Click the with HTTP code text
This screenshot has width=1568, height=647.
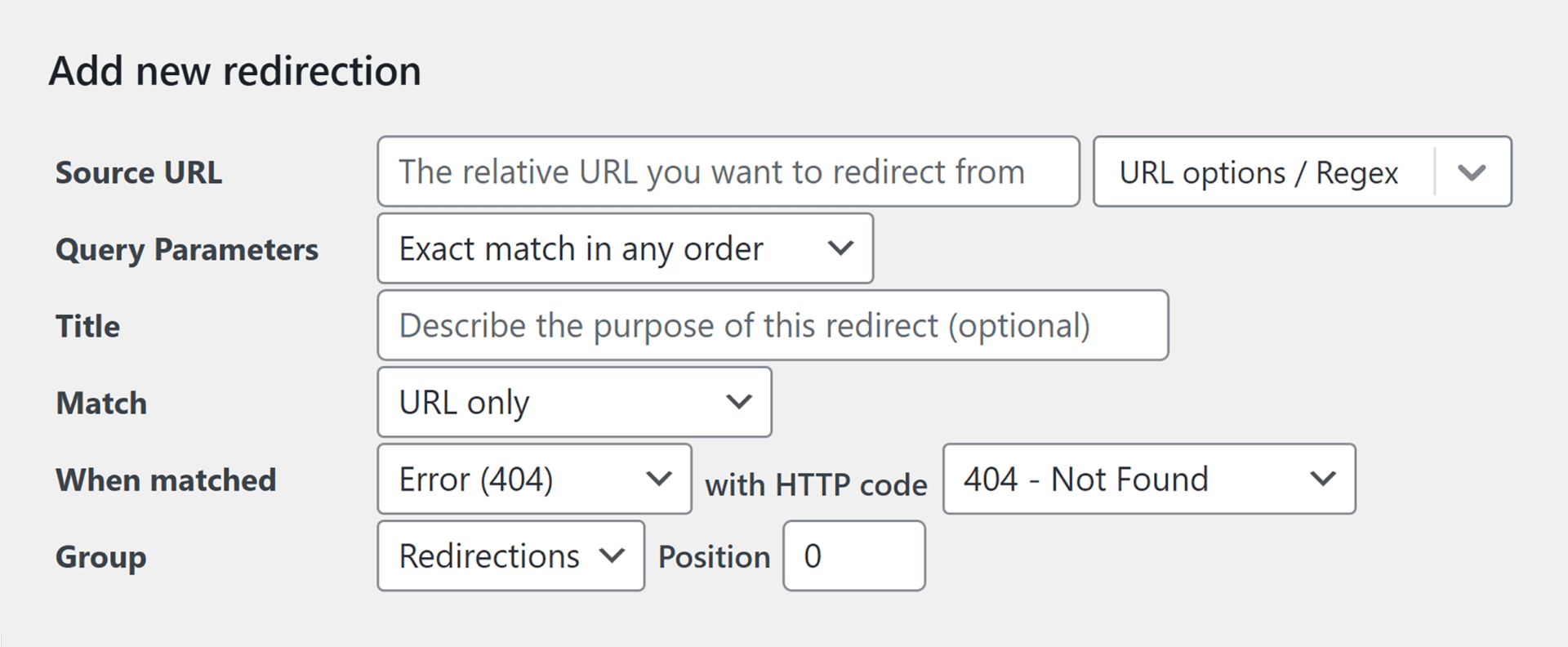click(816, 484)
